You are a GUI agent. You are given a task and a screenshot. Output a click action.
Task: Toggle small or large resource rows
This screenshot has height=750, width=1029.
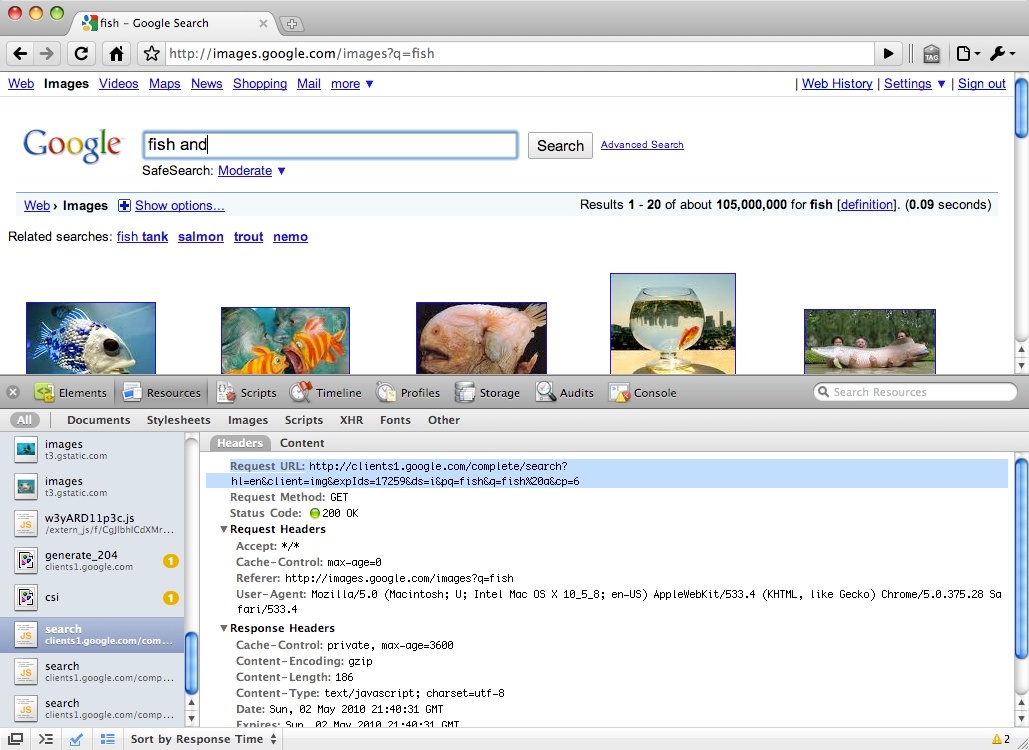[x=107, y=739]
